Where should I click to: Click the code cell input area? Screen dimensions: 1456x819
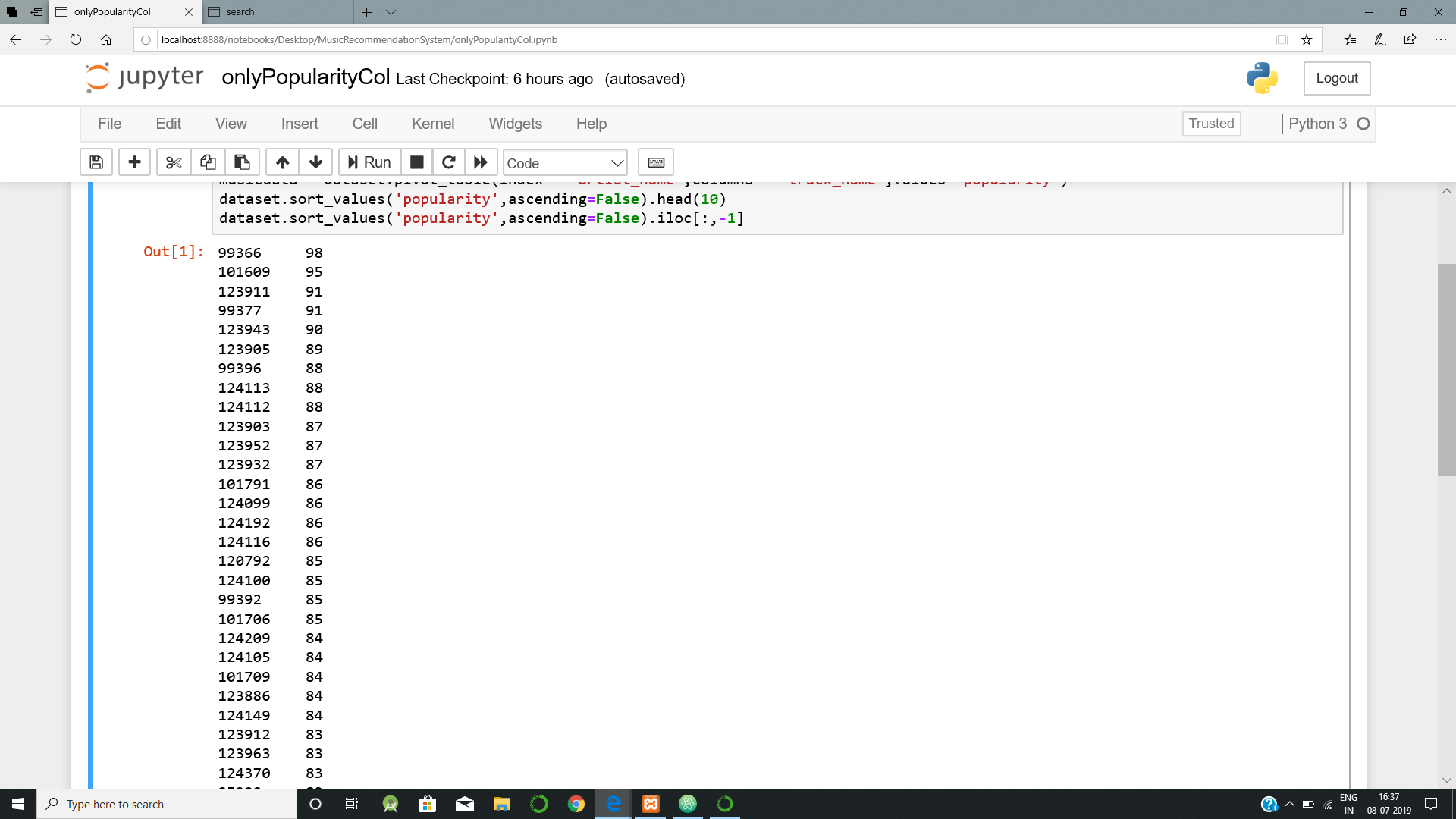coord(777,208)
